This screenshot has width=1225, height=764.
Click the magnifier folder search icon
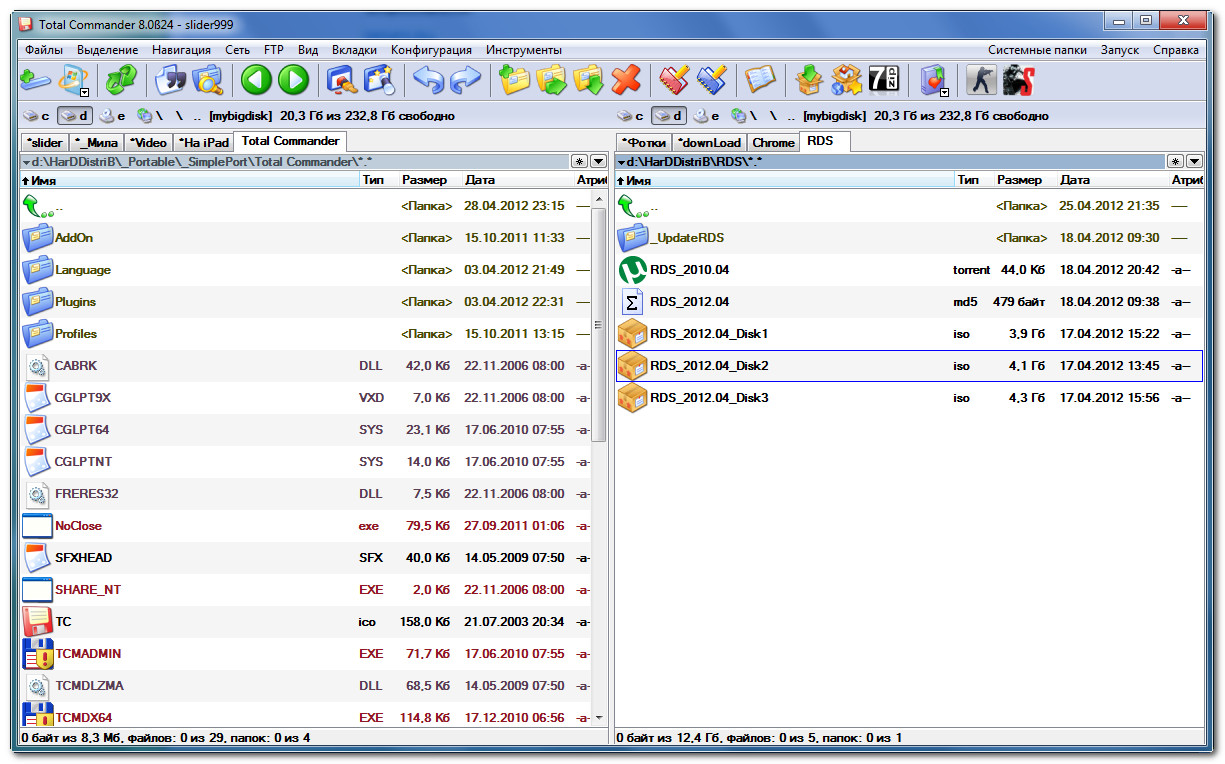(208, 80)
